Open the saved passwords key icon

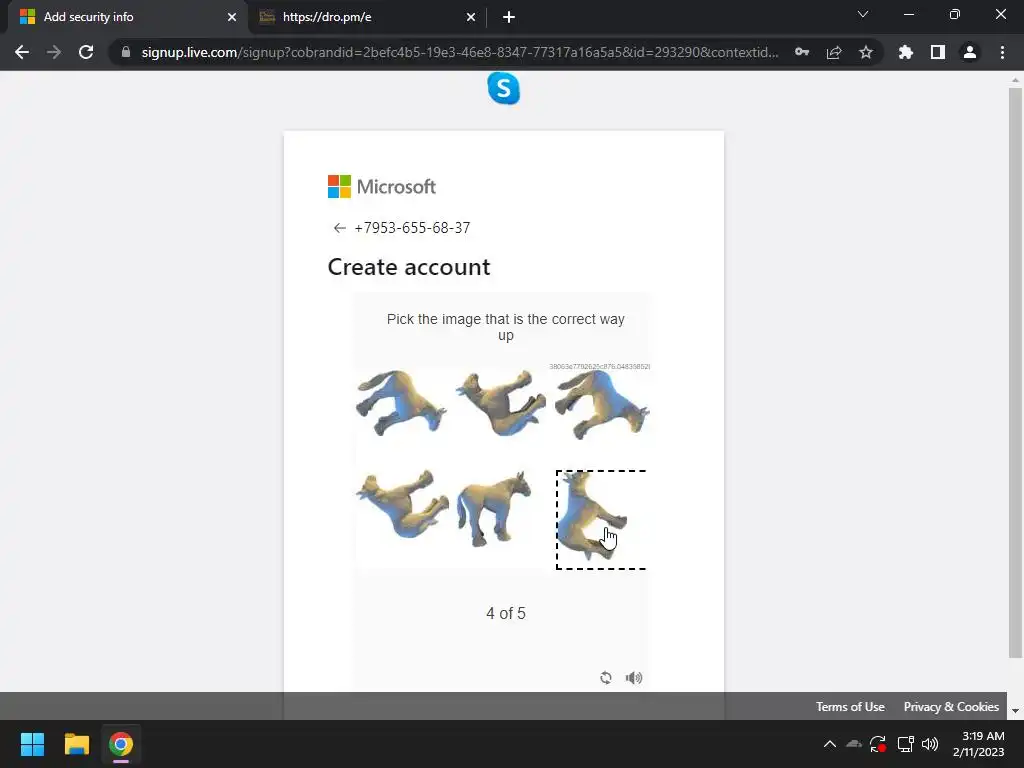coord(802,52)
